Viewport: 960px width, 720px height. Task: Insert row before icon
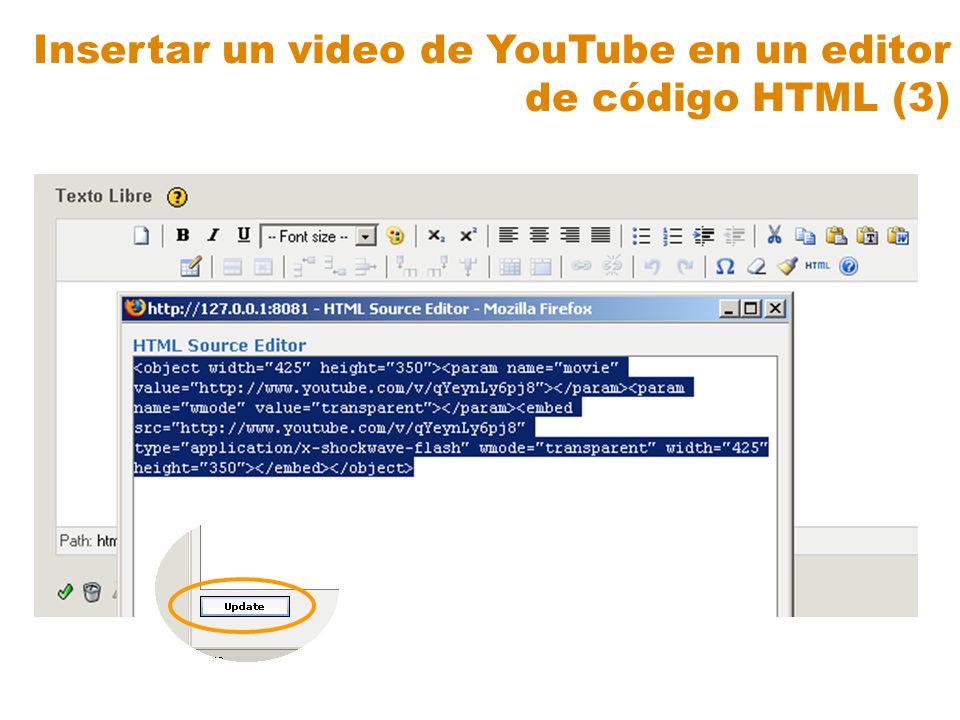point(304,267)
